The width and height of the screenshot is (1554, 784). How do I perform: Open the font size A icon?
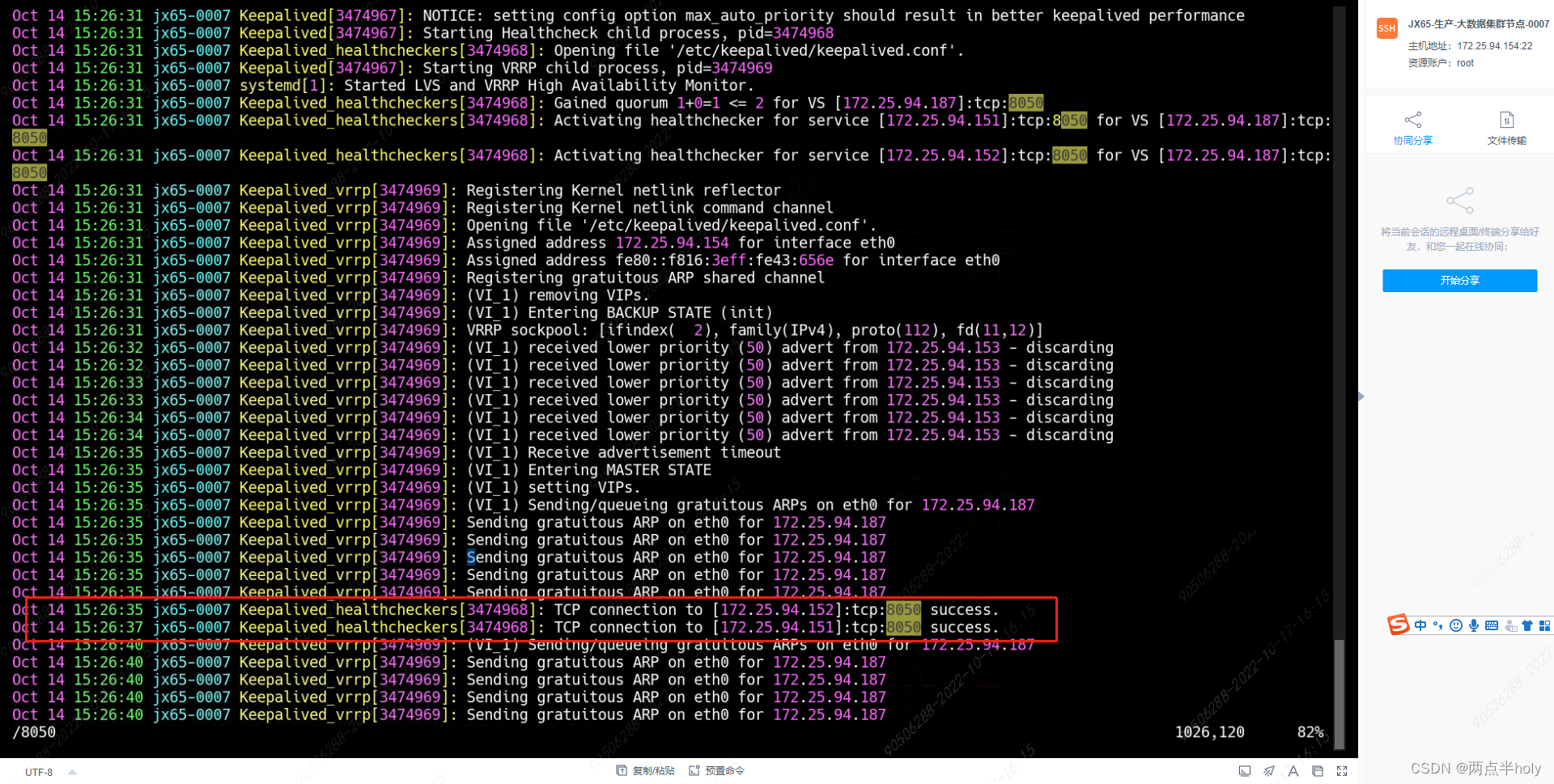click(x=1293, y=771)
